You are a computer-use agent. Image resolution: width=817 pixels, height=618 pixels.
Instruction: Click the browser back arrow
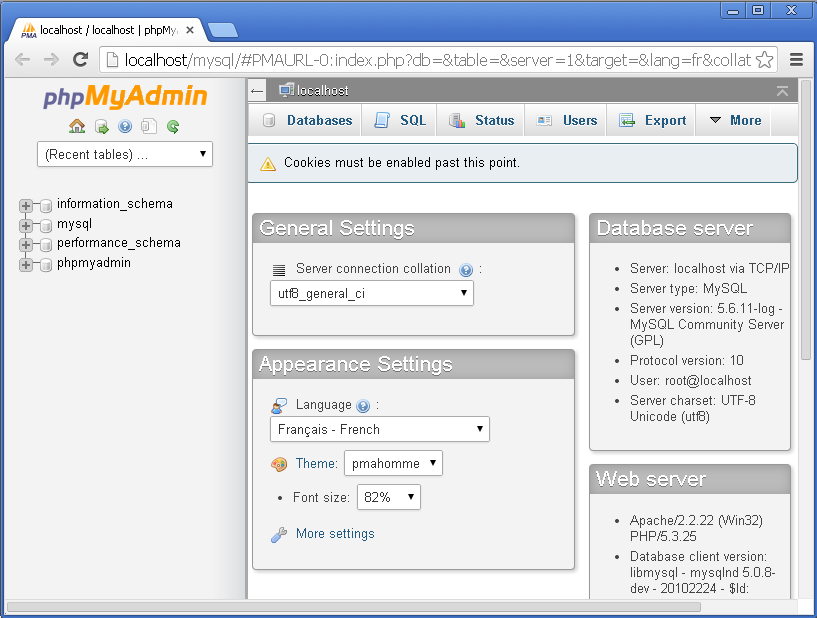(22, 59)
